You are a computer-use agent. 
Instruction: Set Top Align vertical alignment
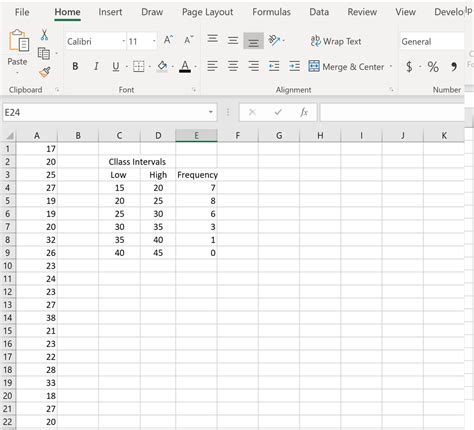click(x=213, y=39)
